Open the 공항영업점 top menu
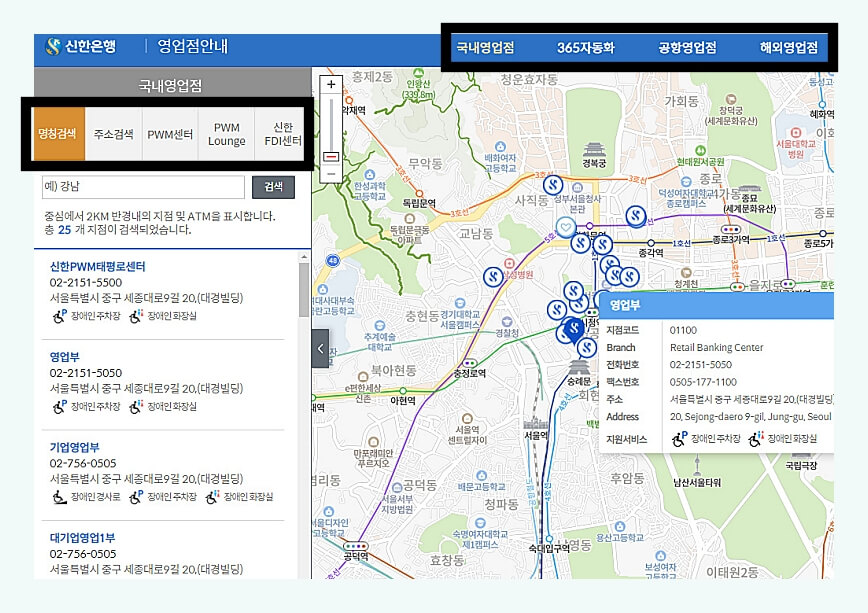The image size is (868, 613). 687,48
